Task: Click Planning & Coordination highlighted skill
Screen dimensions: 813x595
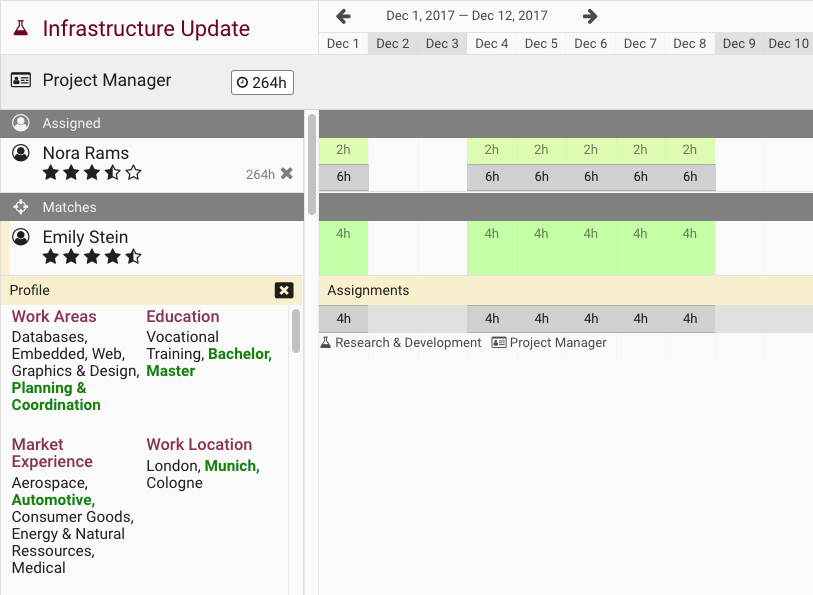Action: 56,396
